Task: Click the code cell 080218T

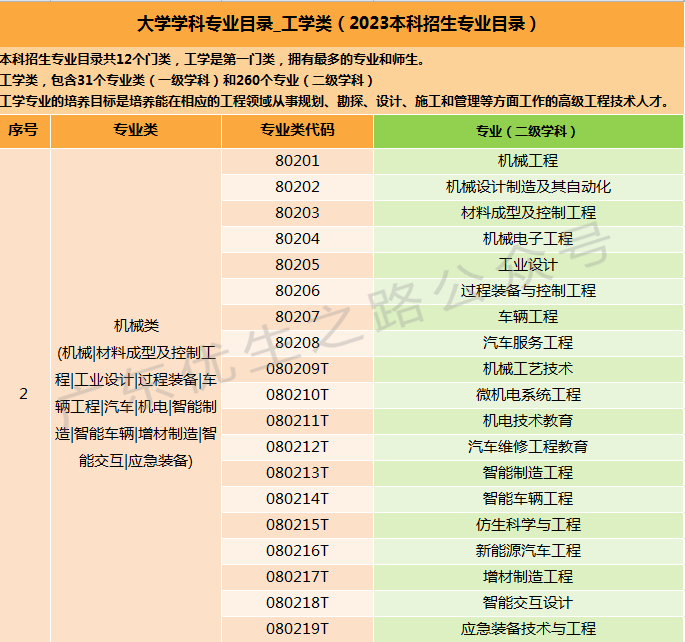Action: [298, 603]
